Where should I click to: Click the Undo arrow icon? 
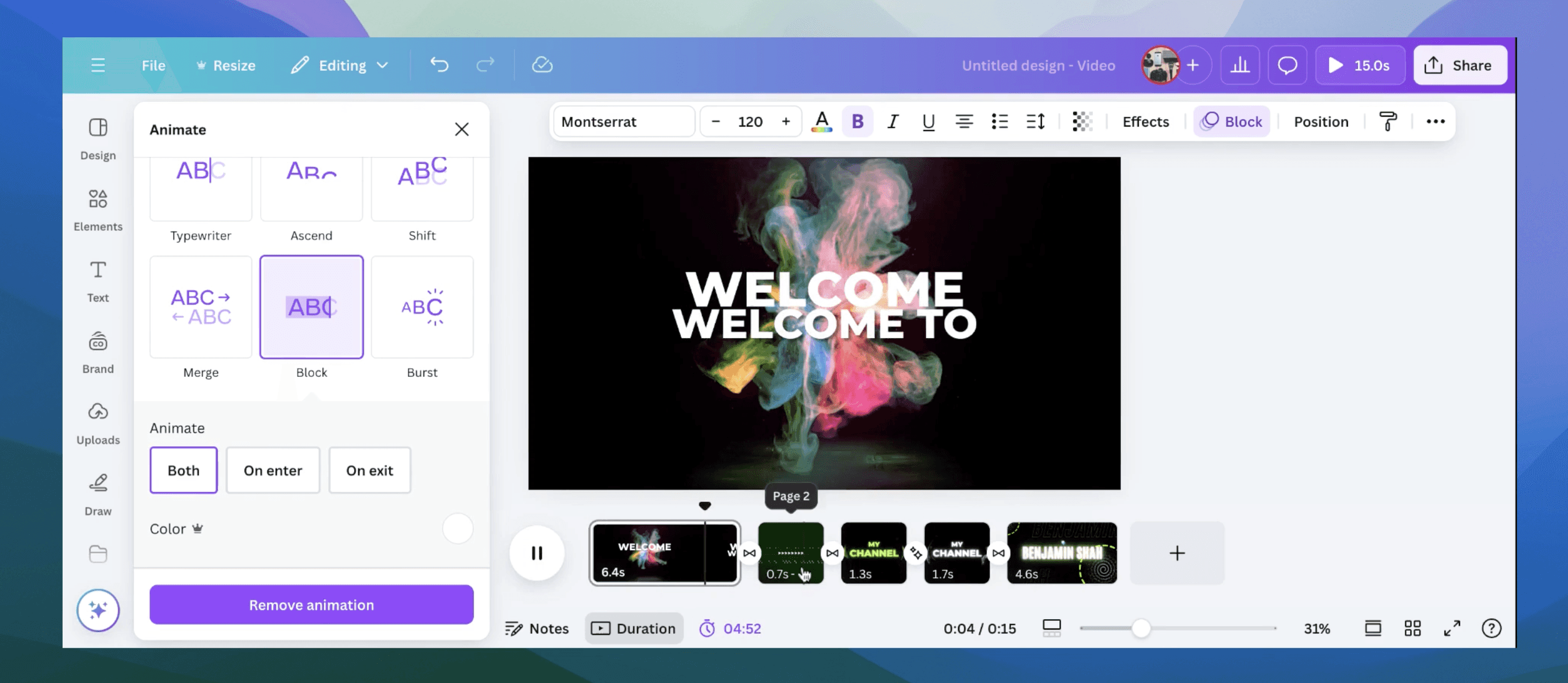[x=439, y=64]
